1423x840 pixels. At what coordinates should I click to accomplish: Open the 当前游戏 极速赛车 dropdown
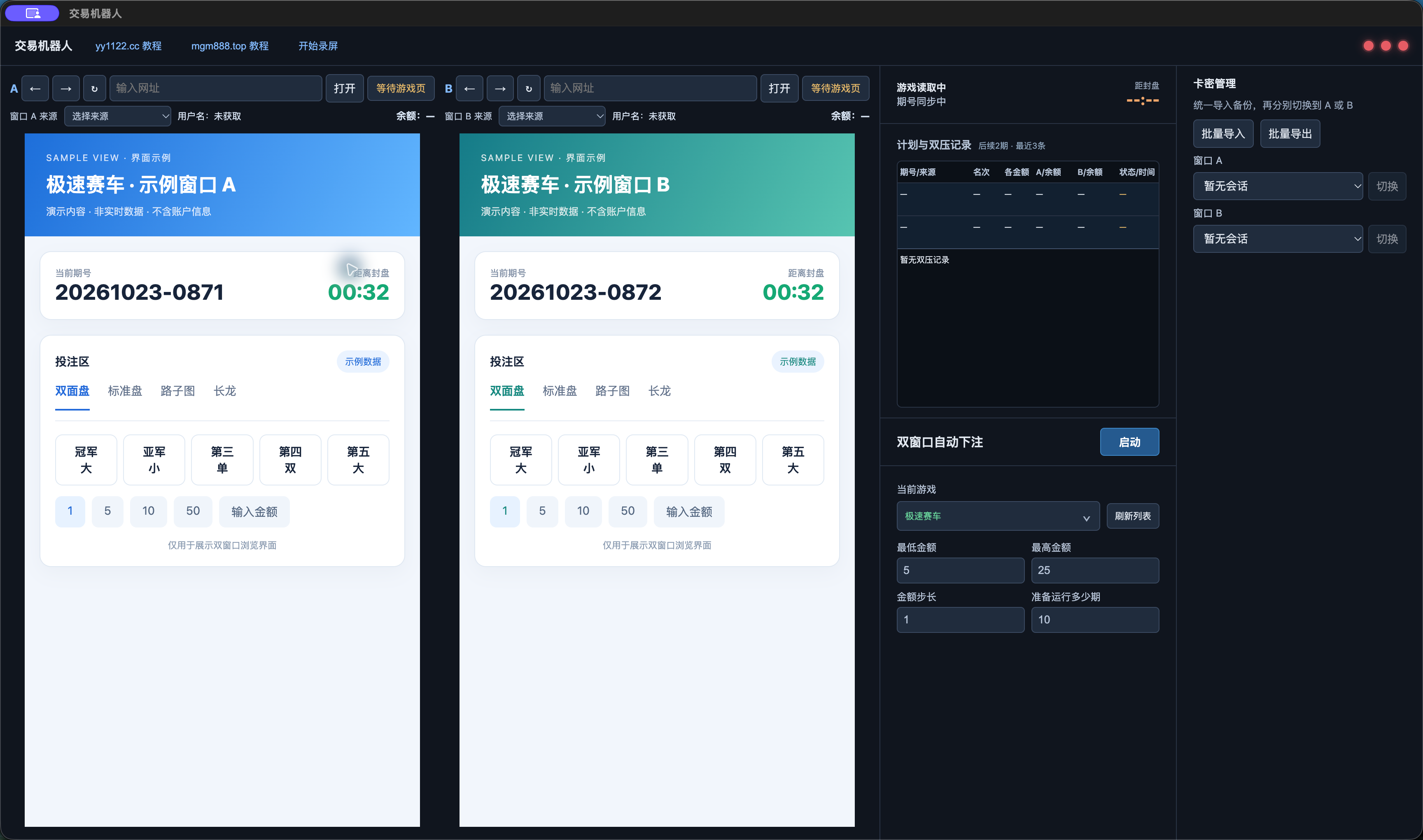pyautogui.click(x=998, y=516)
